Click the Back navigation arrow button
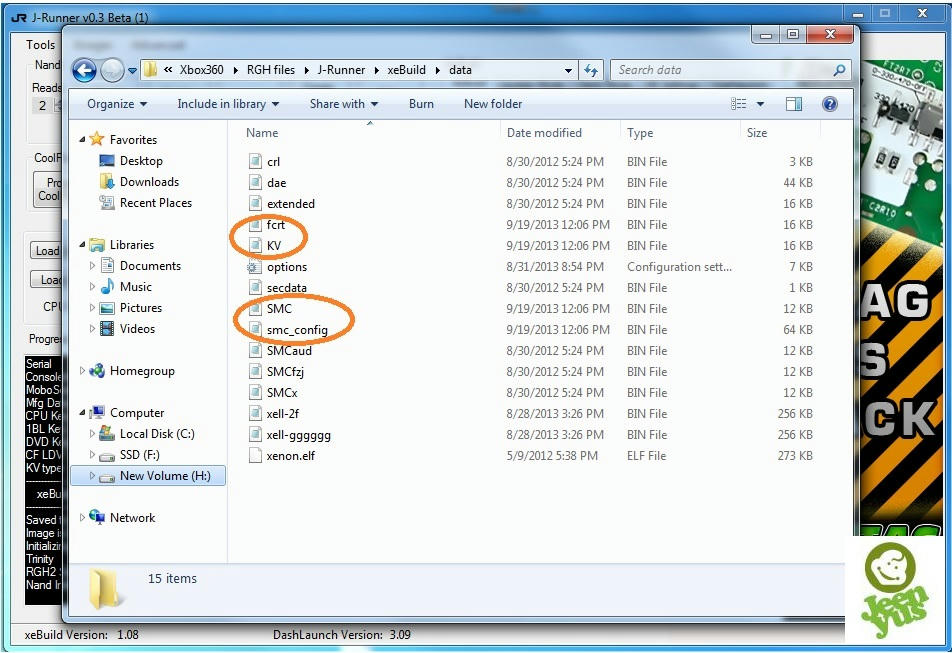This screenshot has width=952, height=653. point(84,70)
